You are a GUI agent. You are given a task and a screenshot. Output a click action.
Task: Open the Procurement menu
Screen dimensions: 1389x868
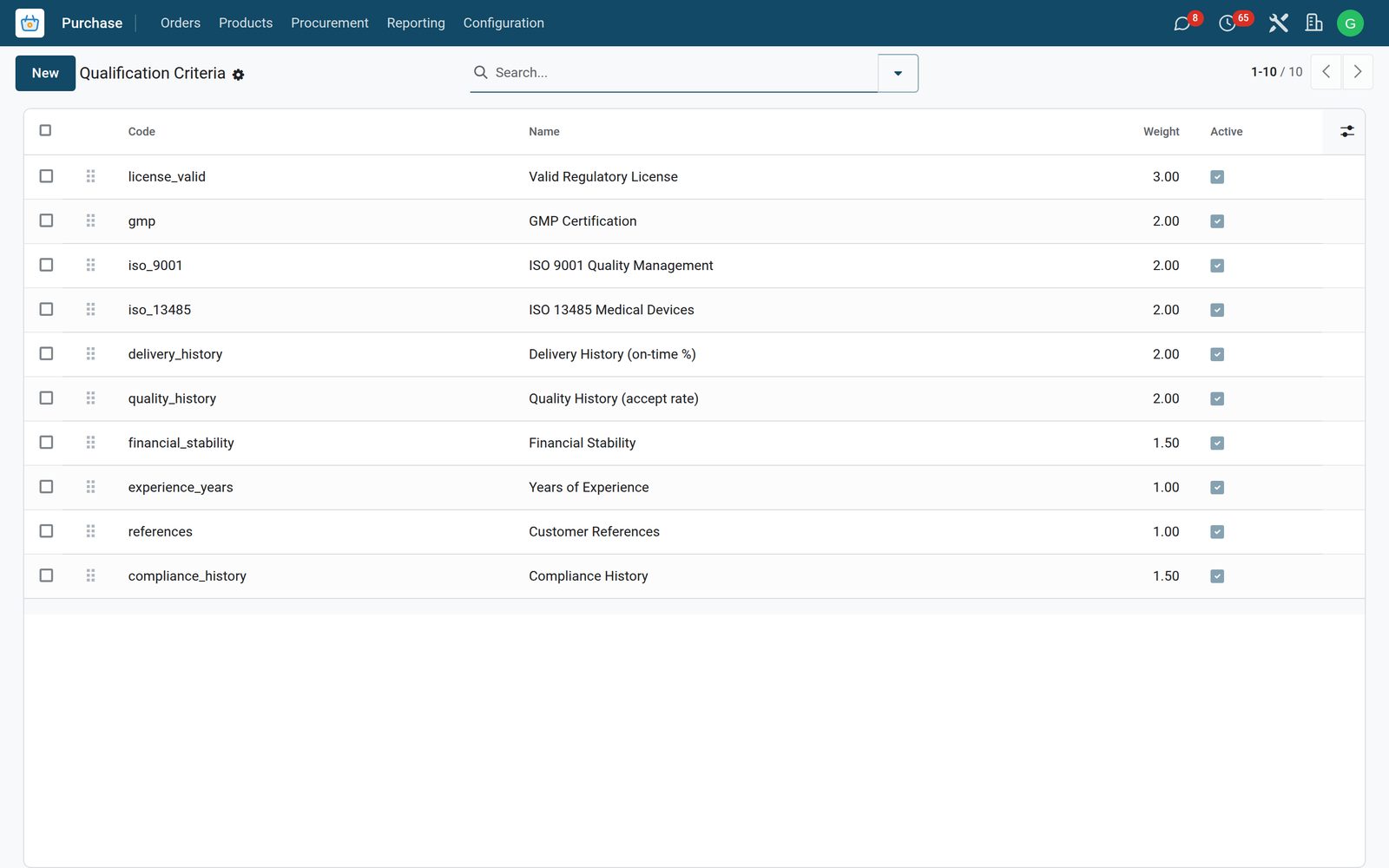pyautogui.click(x=329, y=23)
